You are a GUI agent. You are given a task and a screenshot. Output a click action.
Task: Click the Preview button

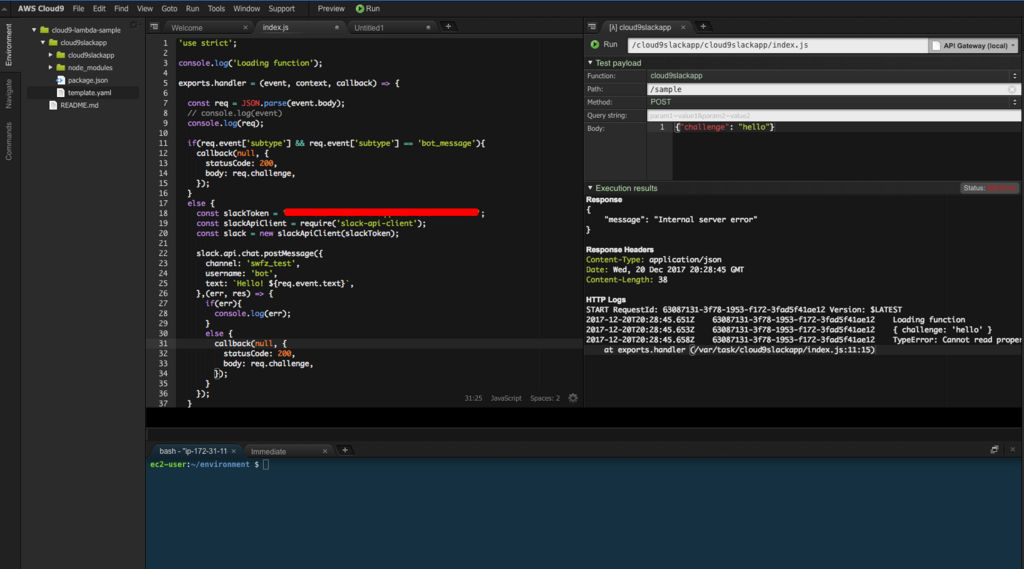(331, 8)
